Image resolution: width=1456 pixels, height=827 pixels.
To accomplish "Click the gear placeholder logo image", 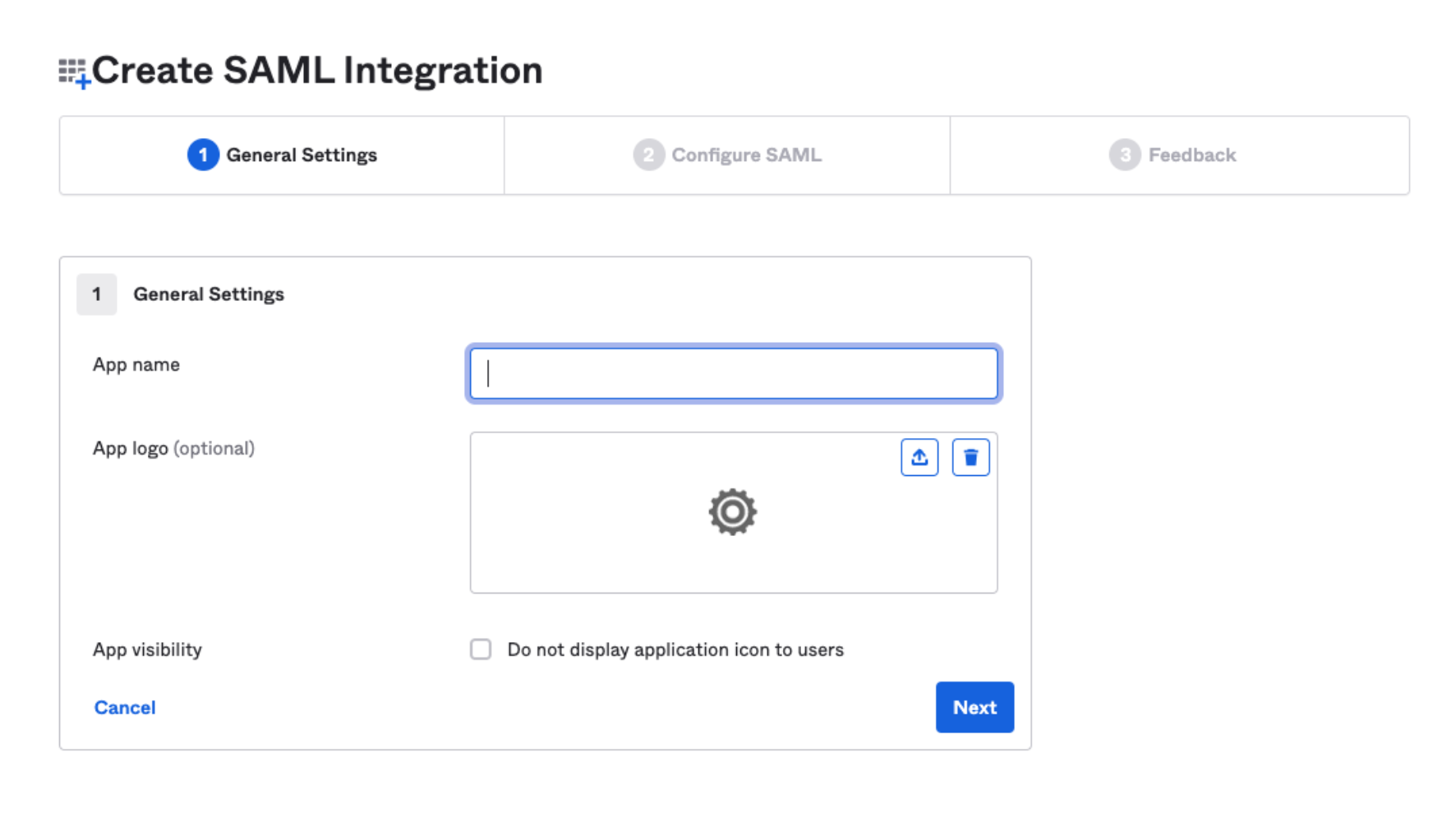I will [732, 512].
